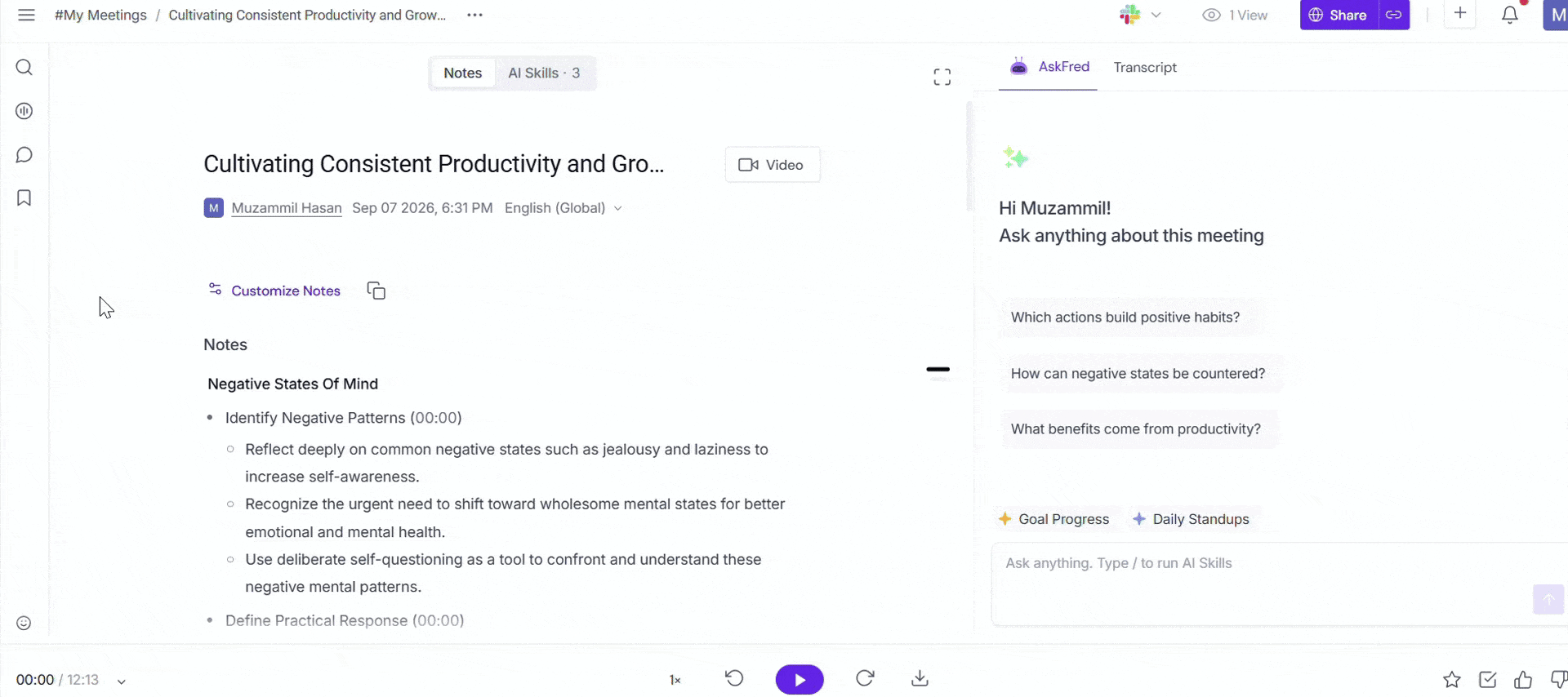
Task: Select the AskFred tab
Action: [1049, 67]
